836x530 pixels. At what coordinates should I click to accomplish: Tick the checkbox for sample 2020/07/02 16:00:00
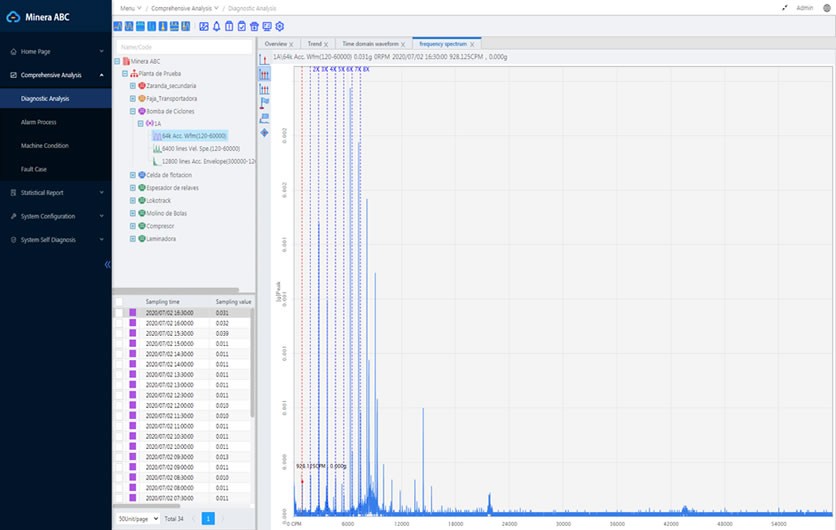point(119,323)
